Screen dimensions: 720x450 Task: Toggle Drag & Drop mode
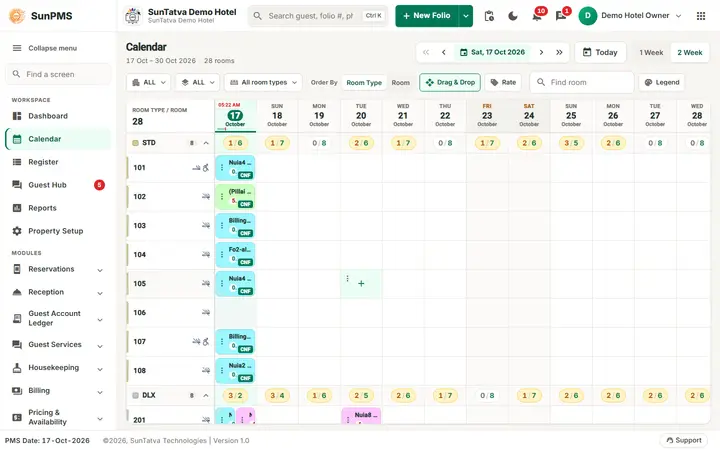[450, 83]
